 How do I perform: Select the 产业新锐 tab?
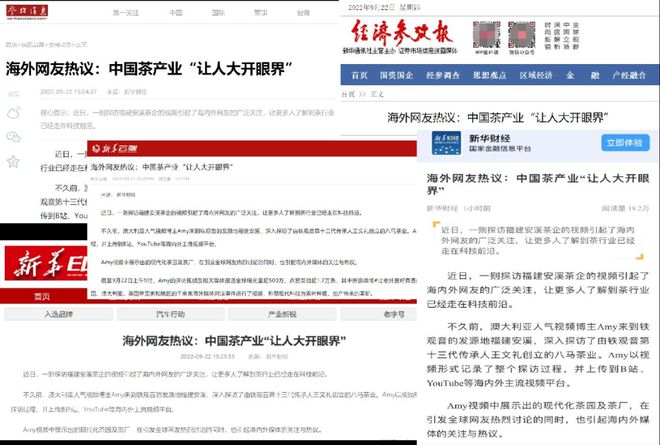pyautogui.click(x=282, y=314)
